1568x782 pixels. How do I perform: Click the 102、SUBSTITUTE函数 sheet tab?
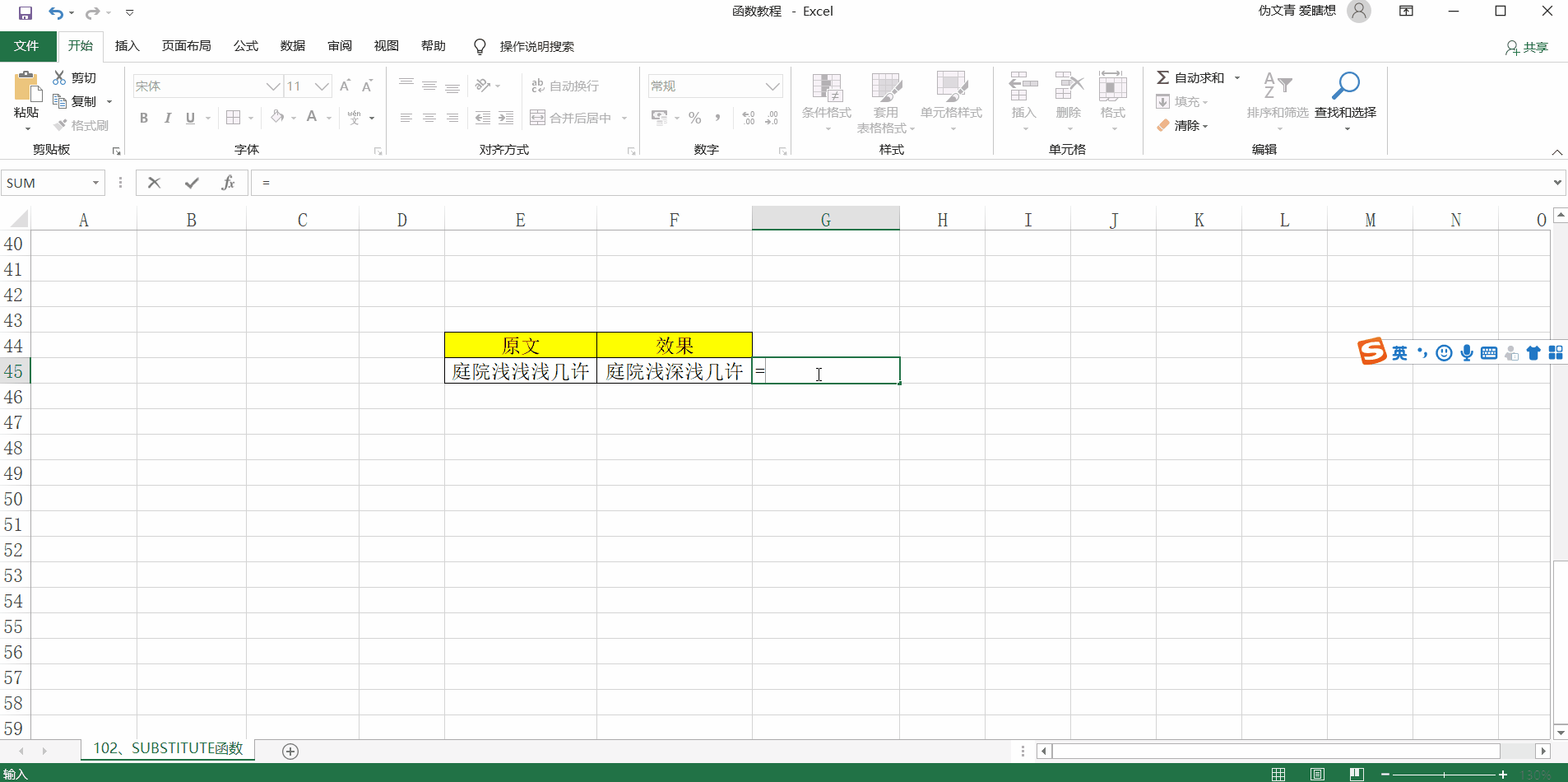pyautogui.click(x=168, y=748)
